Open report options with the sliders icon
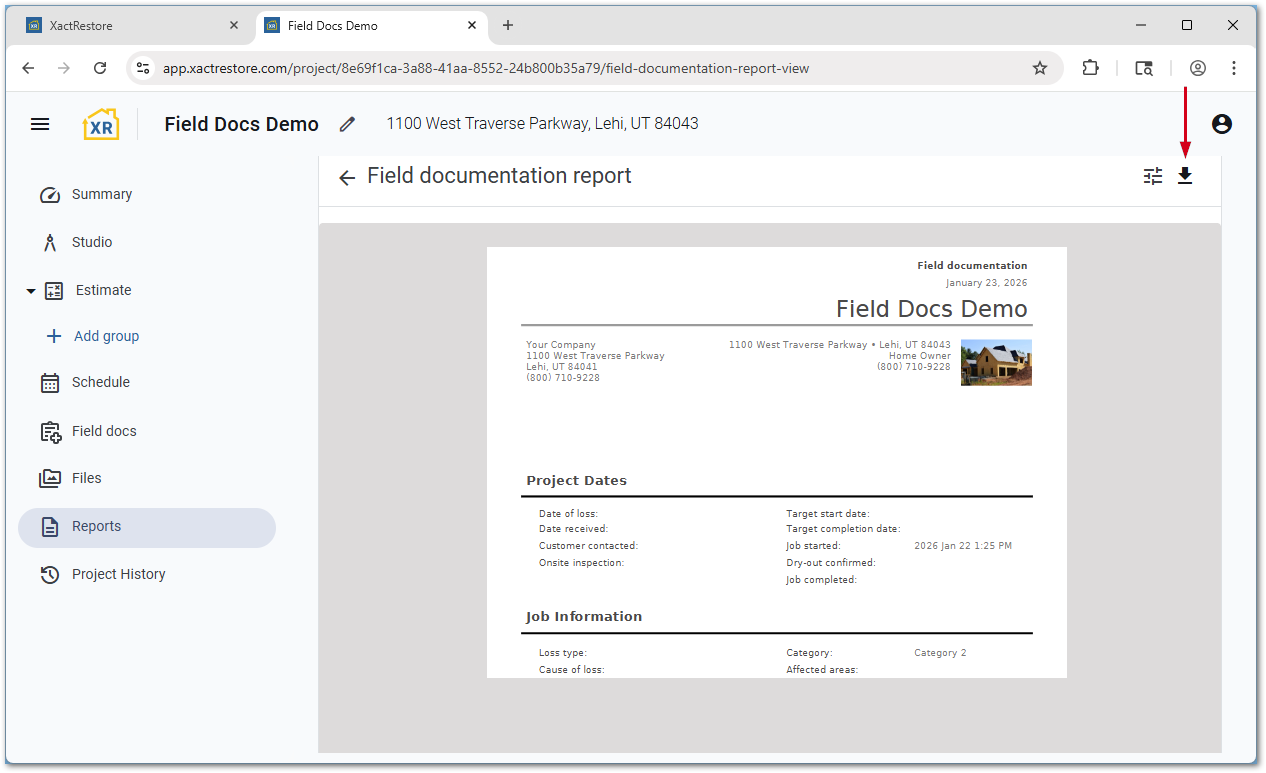 click(x=1152, y=175)
